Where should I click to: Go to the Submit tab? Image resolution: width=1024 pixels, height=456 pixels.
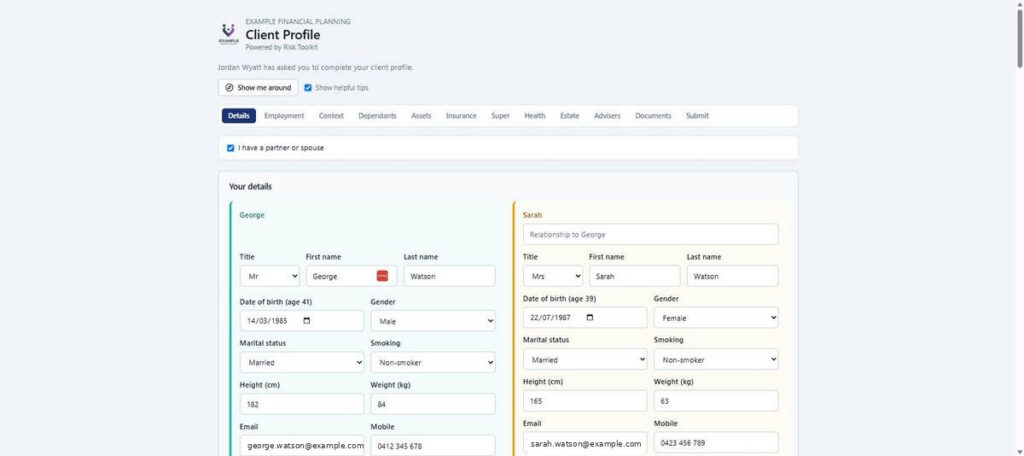coord(697,116)
